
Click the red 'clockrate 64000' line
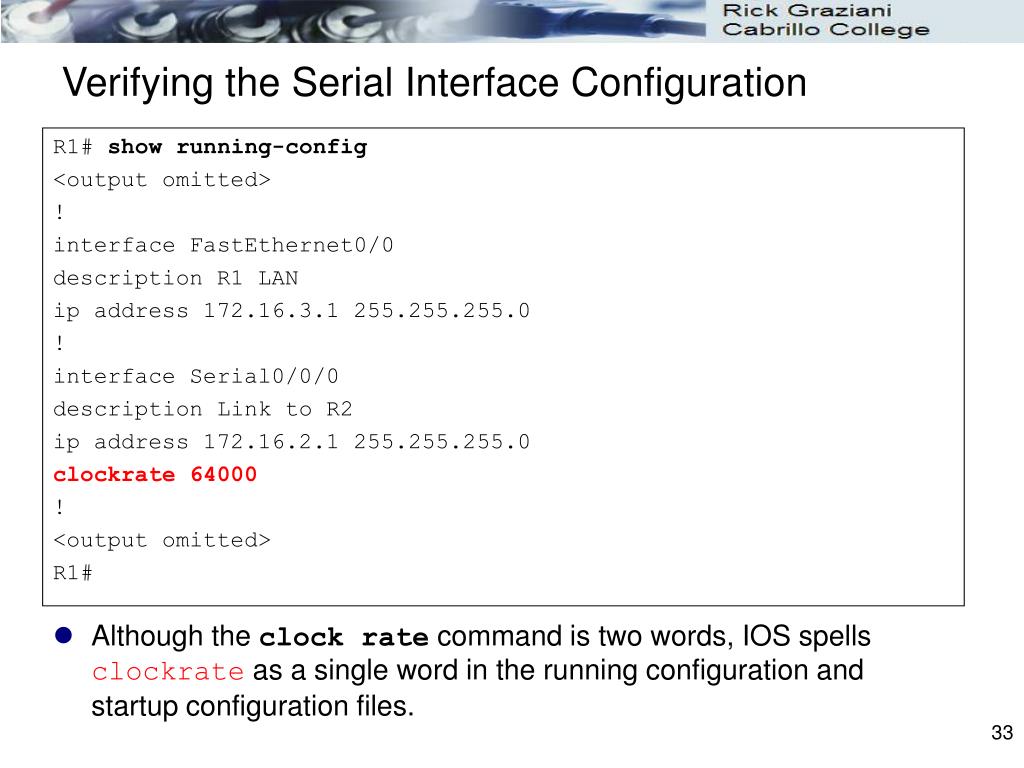pos(155,474)
